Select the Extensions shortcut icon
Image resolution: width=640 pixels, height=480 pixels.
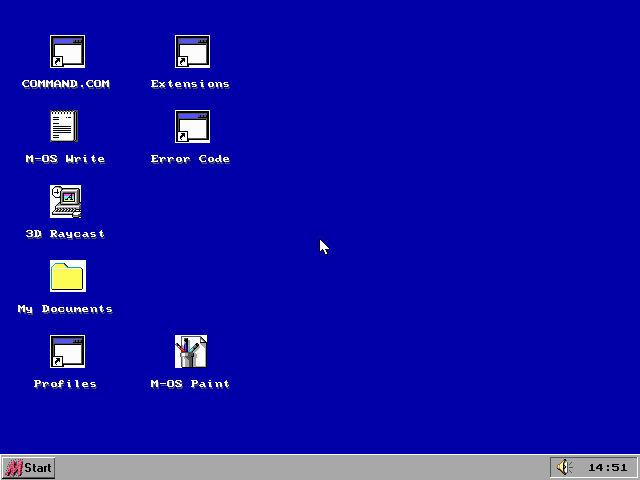[192, 51]
